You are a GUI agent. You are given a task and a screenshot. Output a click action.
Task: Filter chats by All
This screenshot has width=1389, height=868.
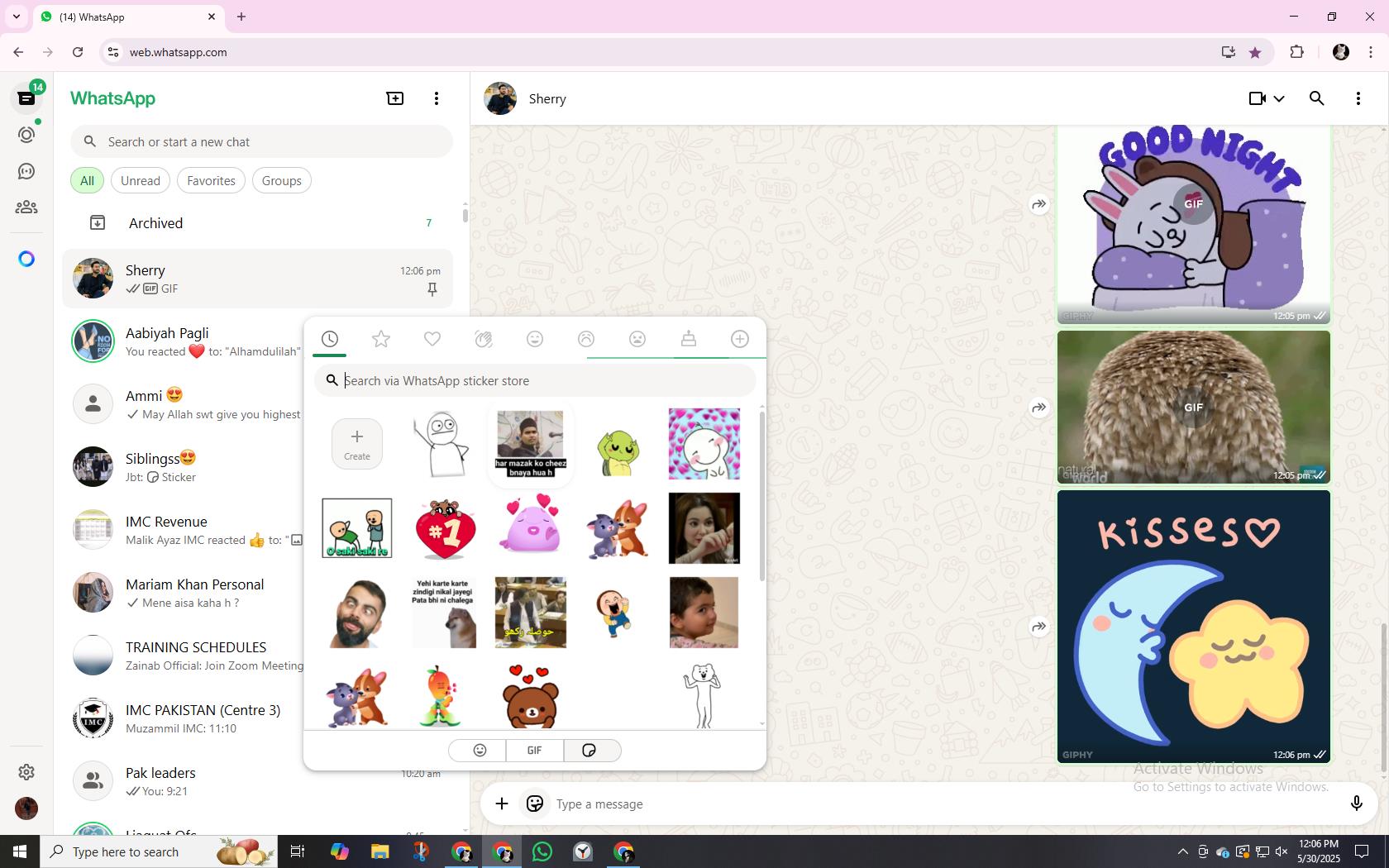[87, 180]
